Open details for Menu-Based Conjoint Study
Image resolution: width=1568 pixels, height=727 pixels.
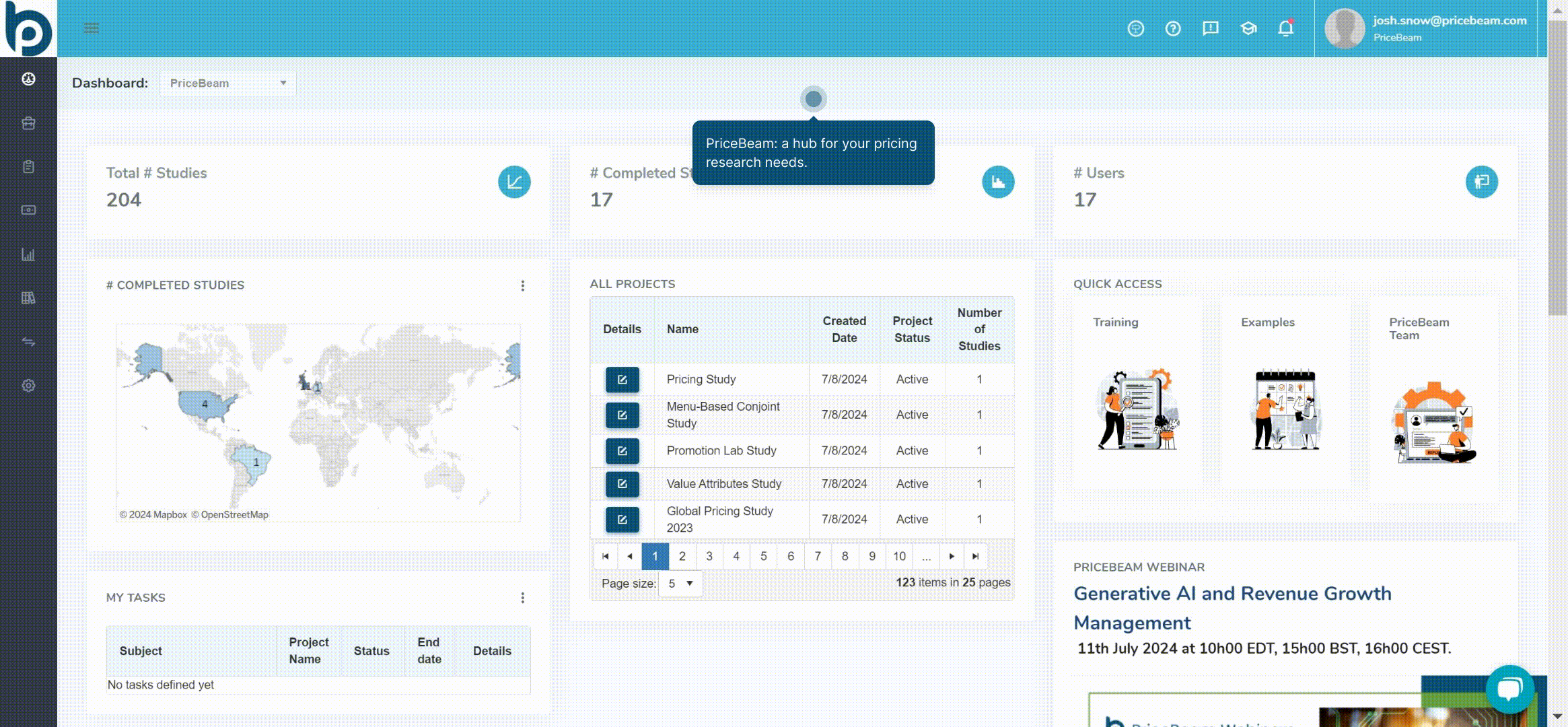[x=622, y=415]
